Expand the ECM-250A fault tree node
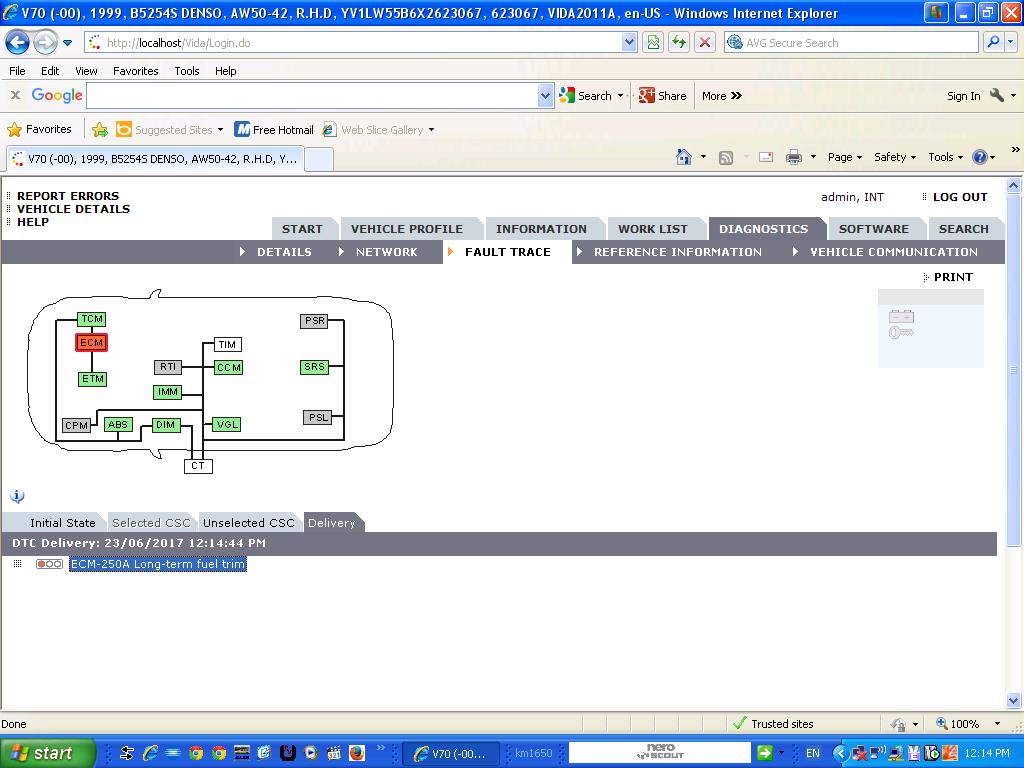This screenshot has height=768, width=1024. pos(17,564)
